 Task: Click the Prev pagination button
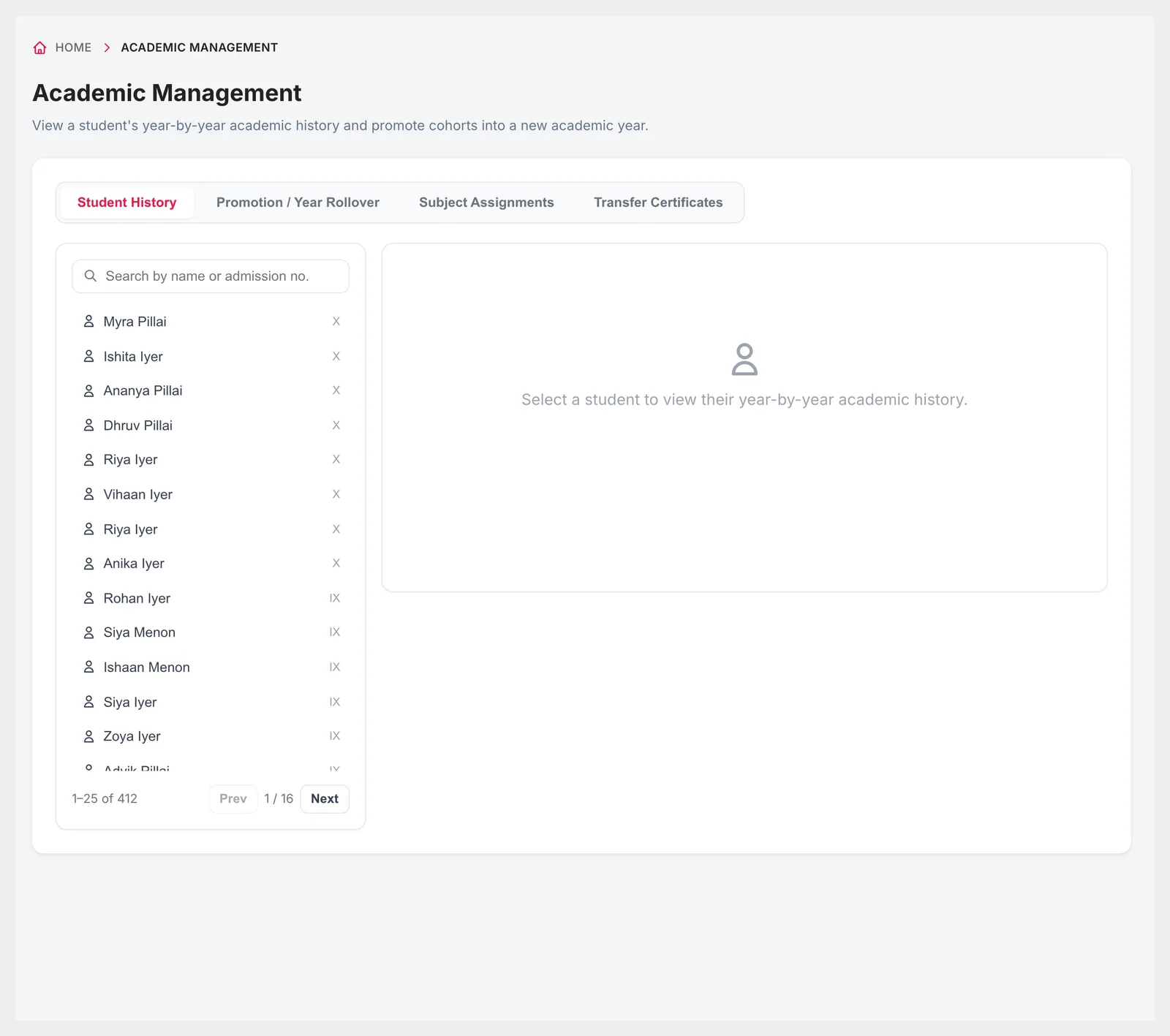[x=233, y=798]
